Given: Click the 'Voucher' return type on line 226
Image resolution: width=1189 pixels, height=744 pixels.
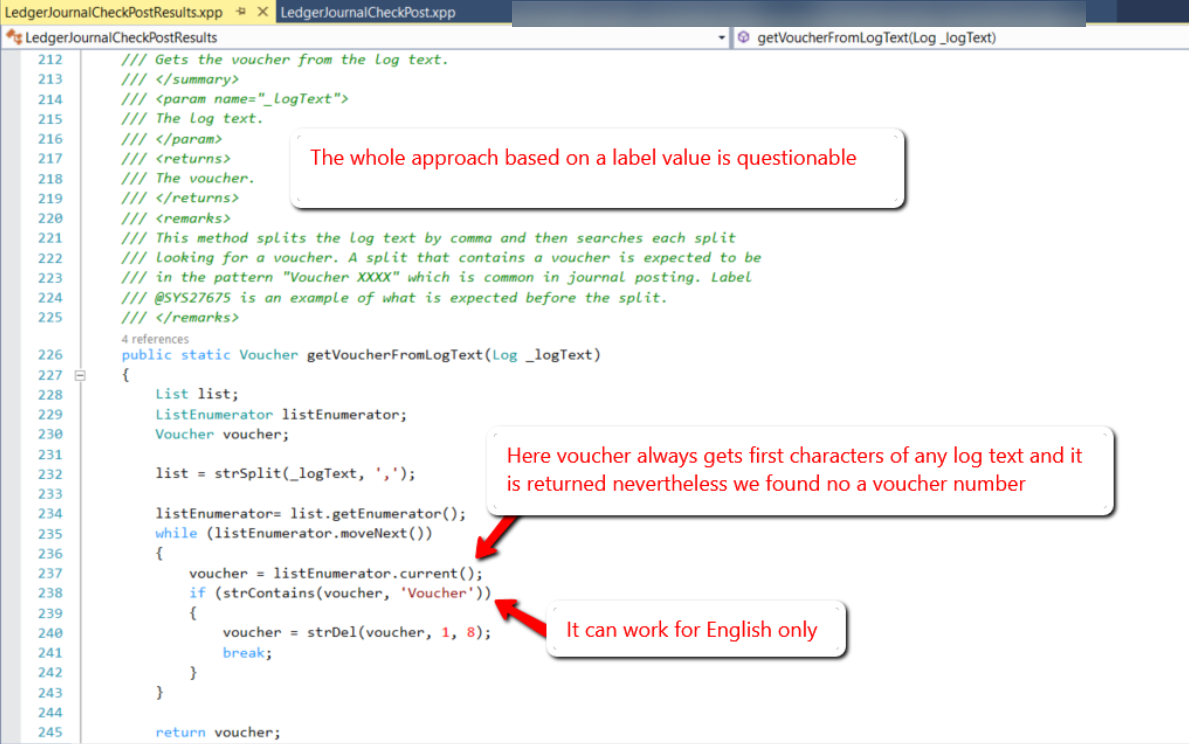Looking at the screenshot, I should [268, 354].
